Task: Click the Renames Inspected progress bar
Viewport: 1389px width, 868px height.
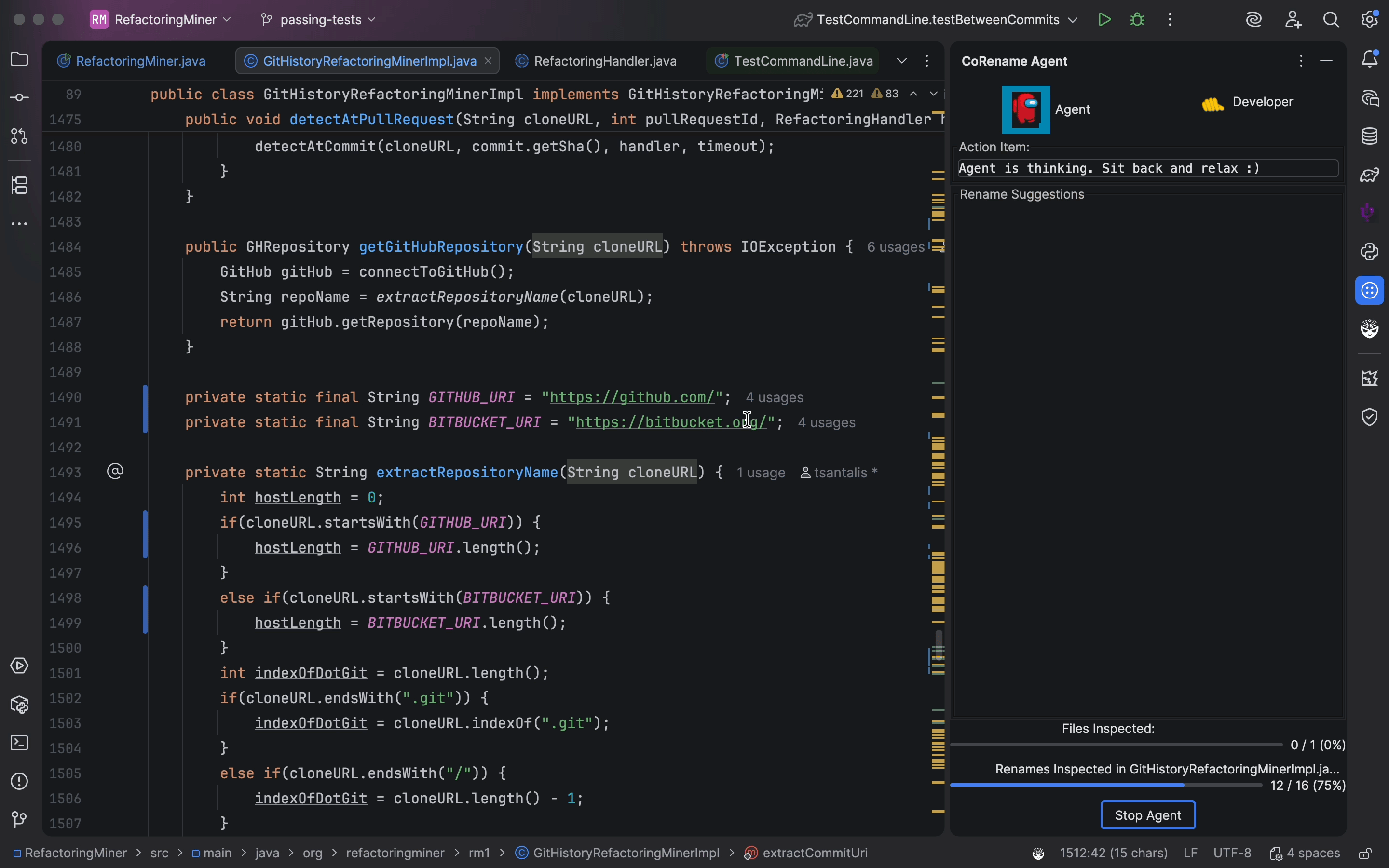Action: click(1105, 785)
